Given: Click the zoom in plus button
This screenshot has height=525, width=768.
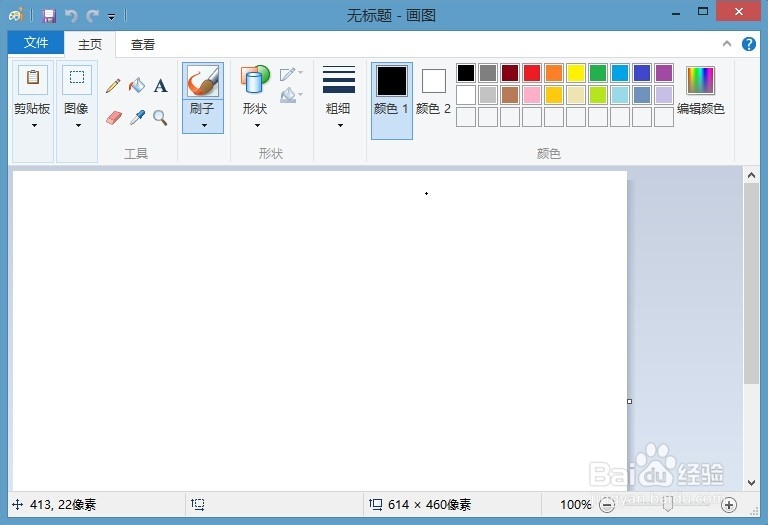Looking at the screenshot, I should pos(729,505).
